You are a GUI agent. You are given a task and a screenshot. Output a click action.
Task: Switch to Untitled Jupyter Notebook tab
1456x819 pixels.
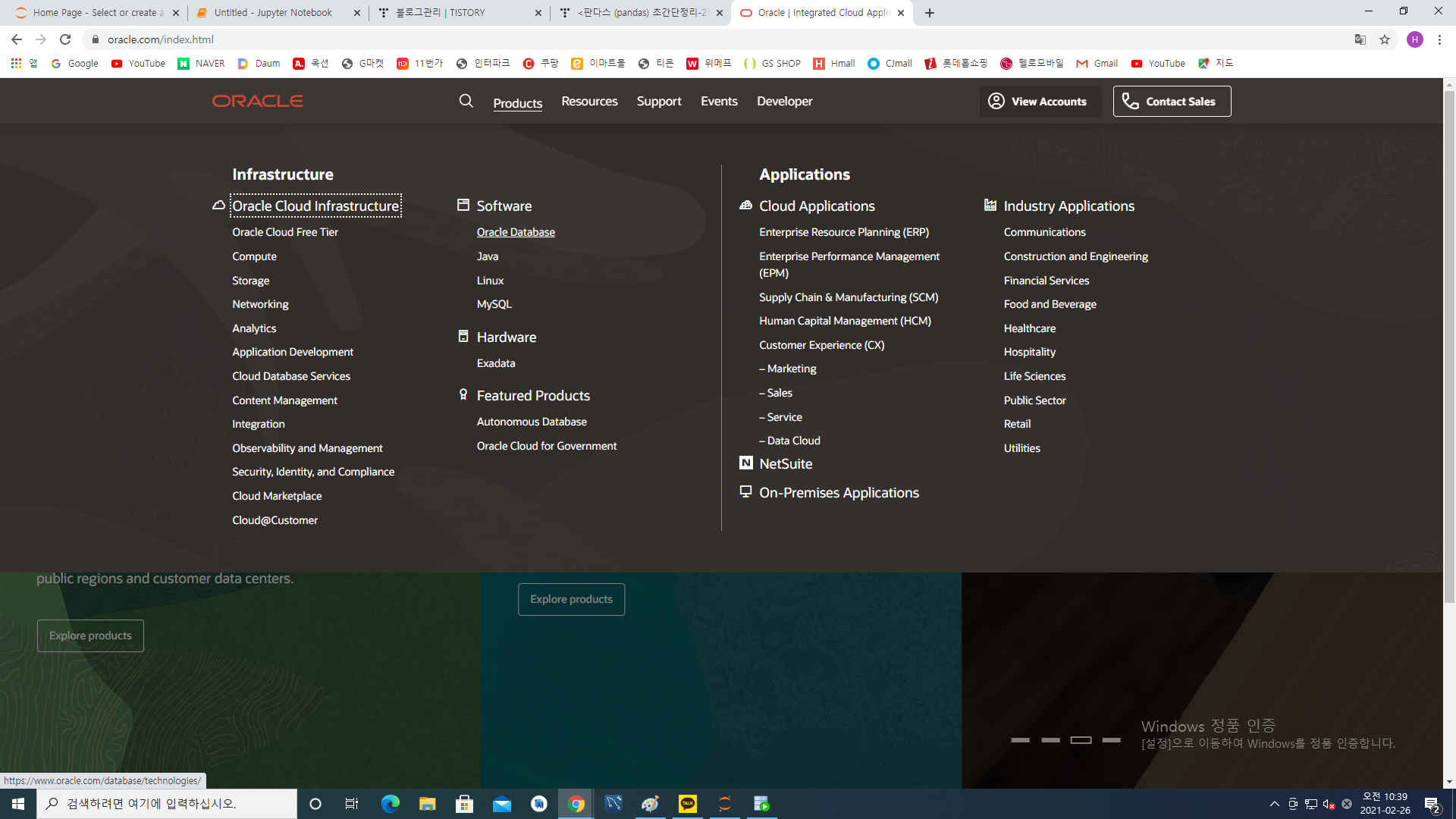tap(273, 13)
